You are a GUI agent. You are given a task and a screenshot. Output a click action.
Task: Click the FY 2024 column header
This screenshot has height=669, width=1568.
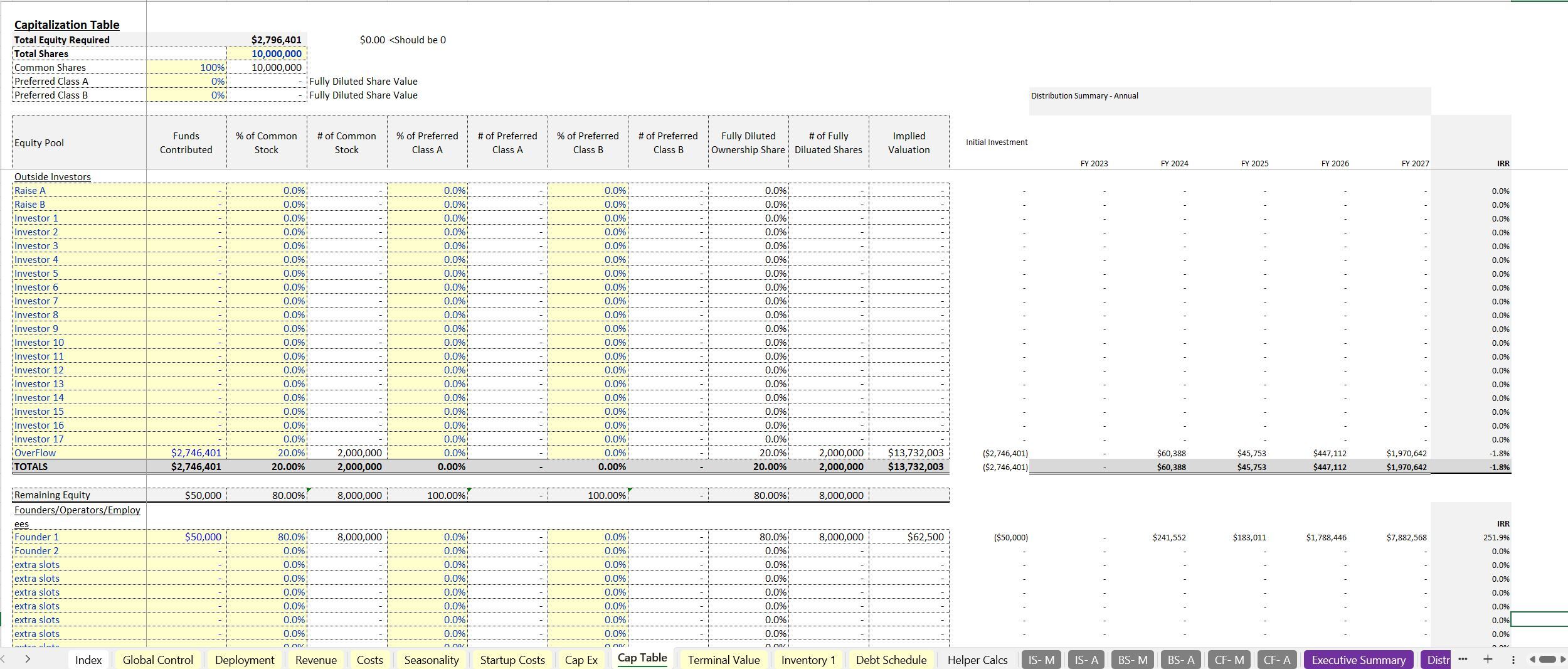pos(1174,163)
